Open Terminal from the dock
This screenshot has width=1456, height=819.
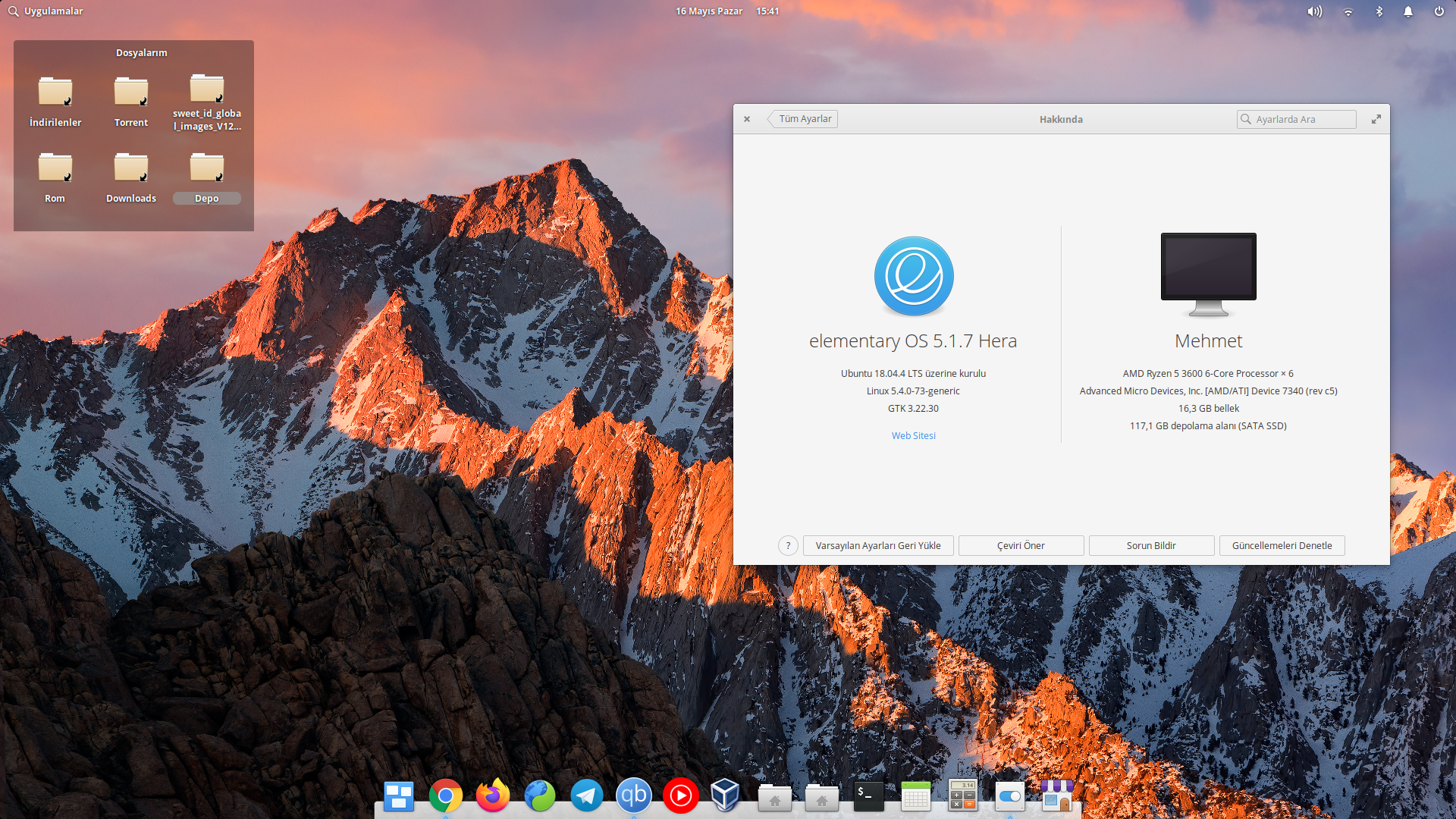tap(868, 796)
